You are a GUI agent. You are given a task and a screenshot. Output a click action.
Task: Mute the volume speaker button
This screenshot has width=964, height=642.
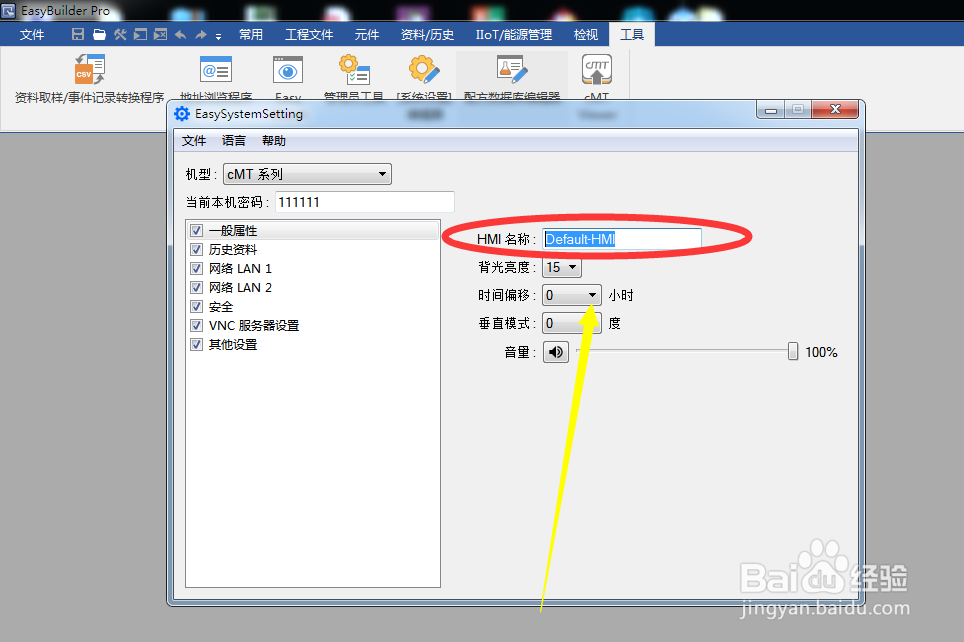556,352
